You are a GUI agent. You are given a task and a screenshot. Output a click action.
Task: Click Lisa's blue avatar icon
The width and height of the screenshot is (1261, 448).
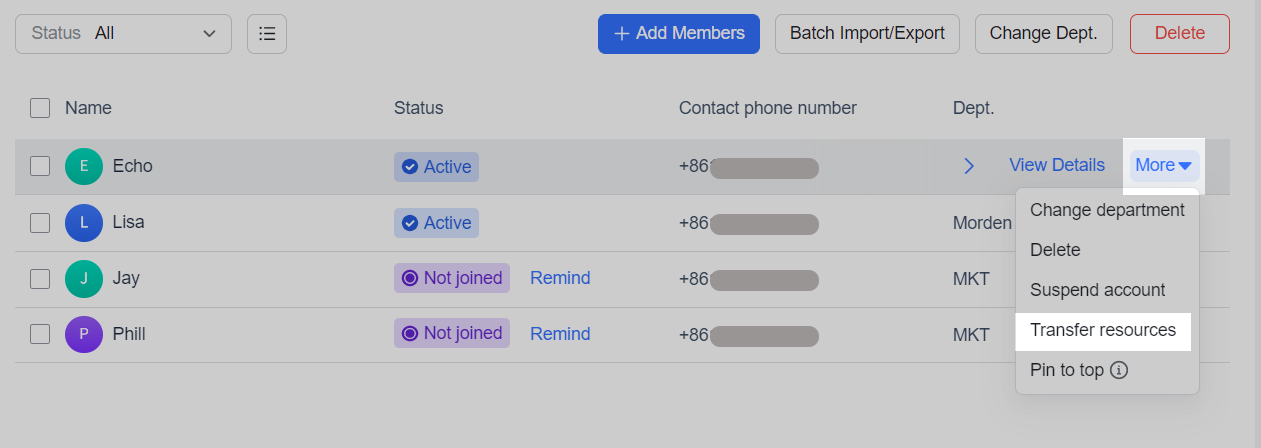tap(84, 222)
